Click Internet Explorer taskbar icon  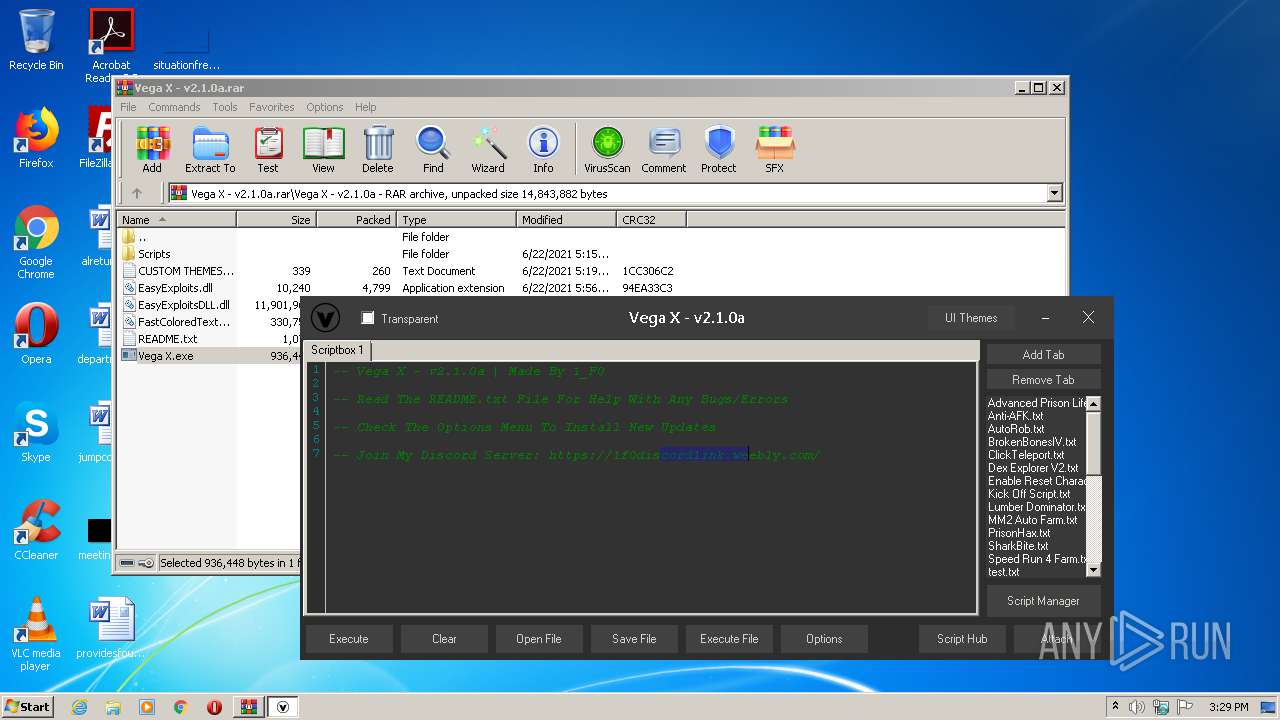point(79,707)
